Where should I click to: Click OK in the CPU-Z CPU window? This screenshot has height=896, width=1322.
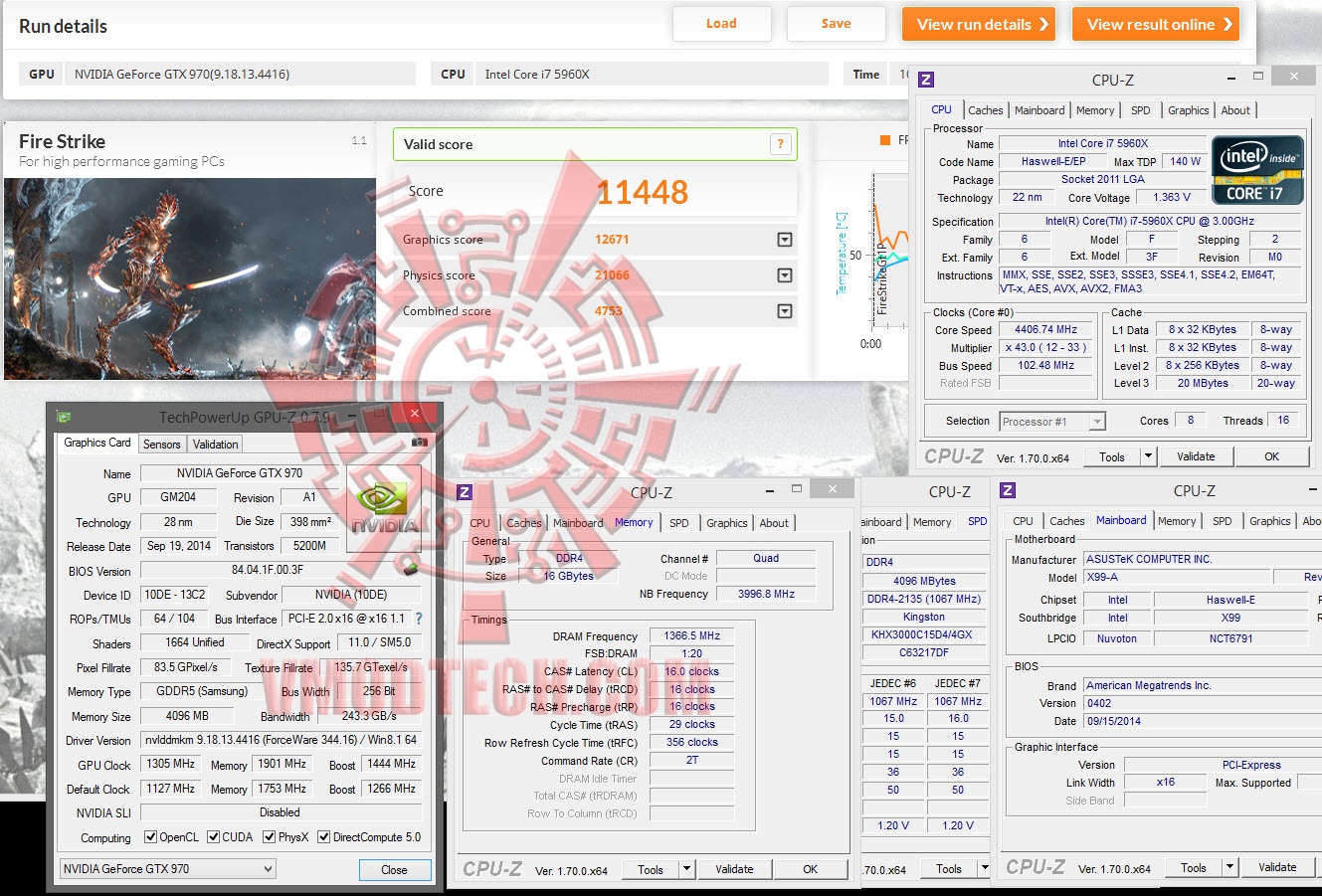click(1271, 456)
